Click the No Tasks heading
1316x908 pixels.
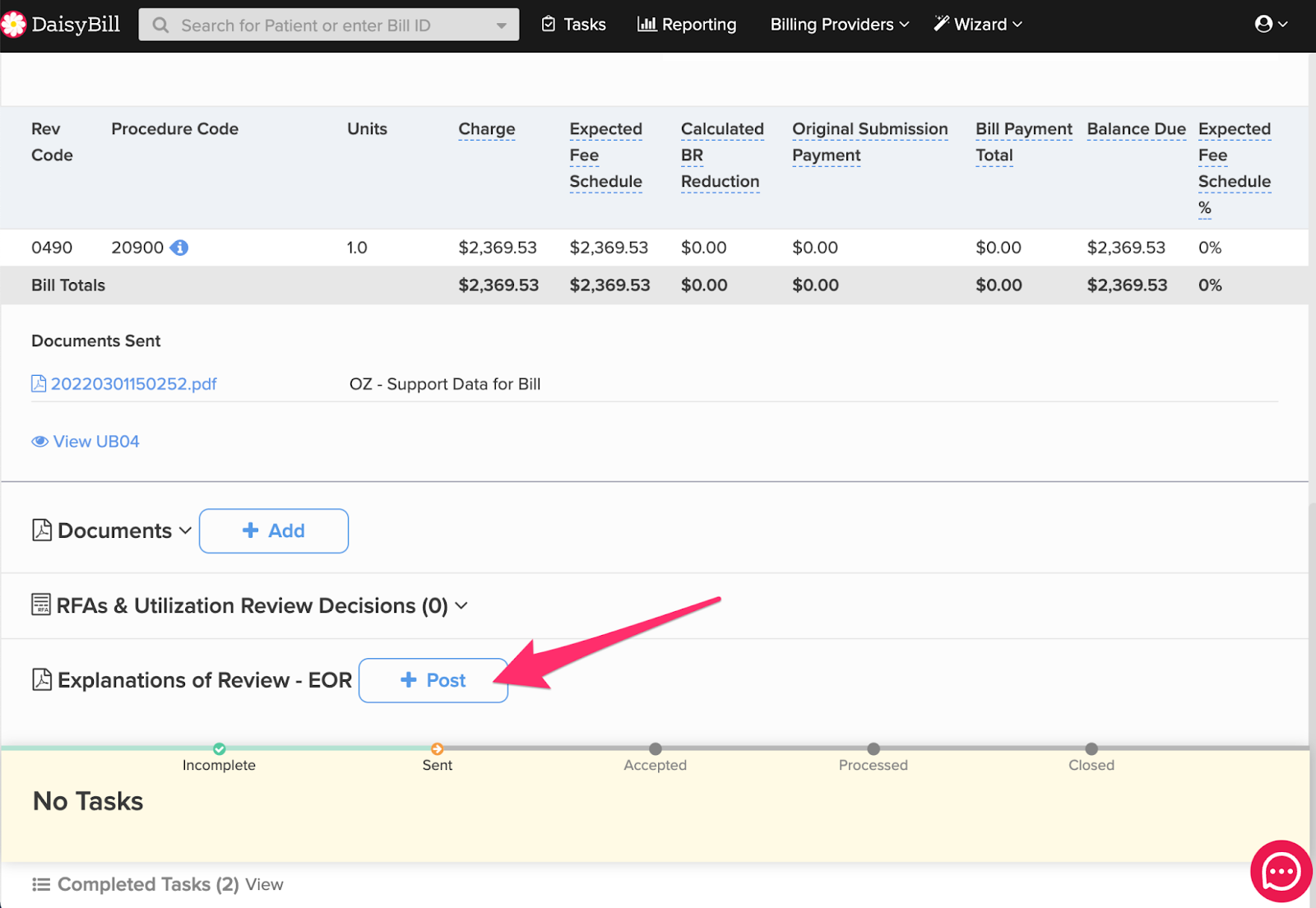[88, 801]
